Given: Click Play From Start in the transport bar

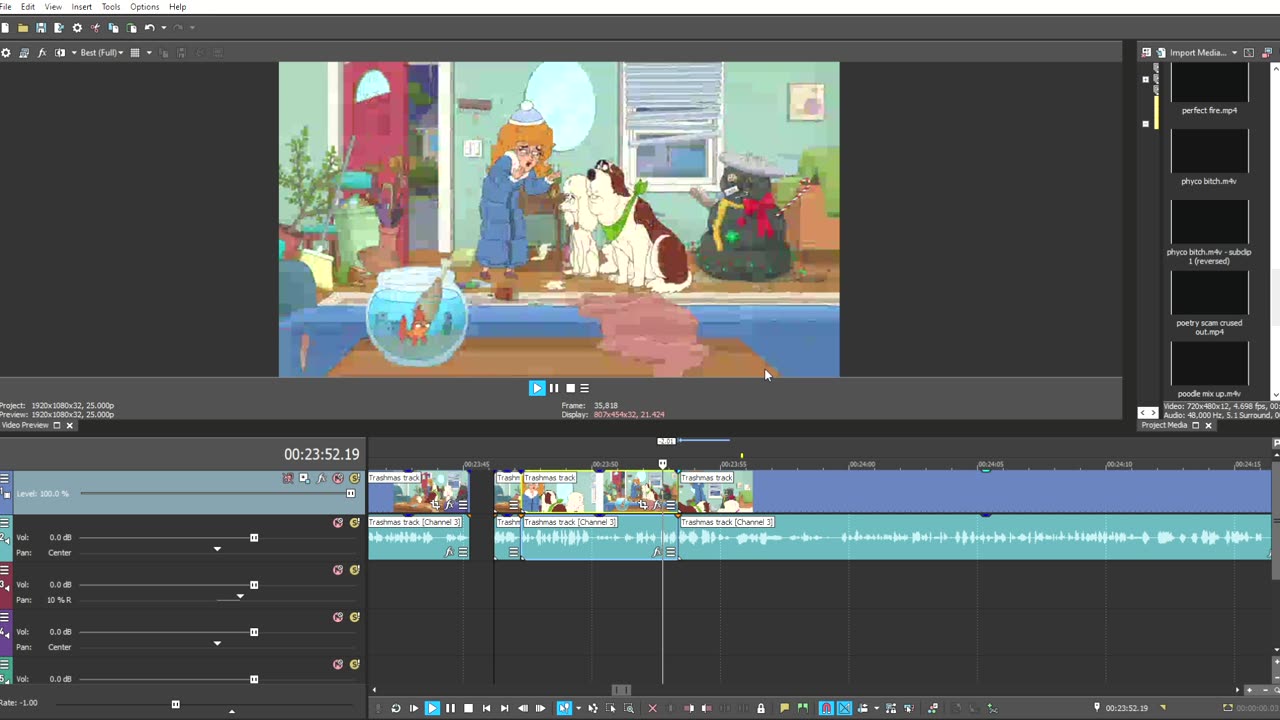Looking at the screenshot, I should [x=414, y=708].
